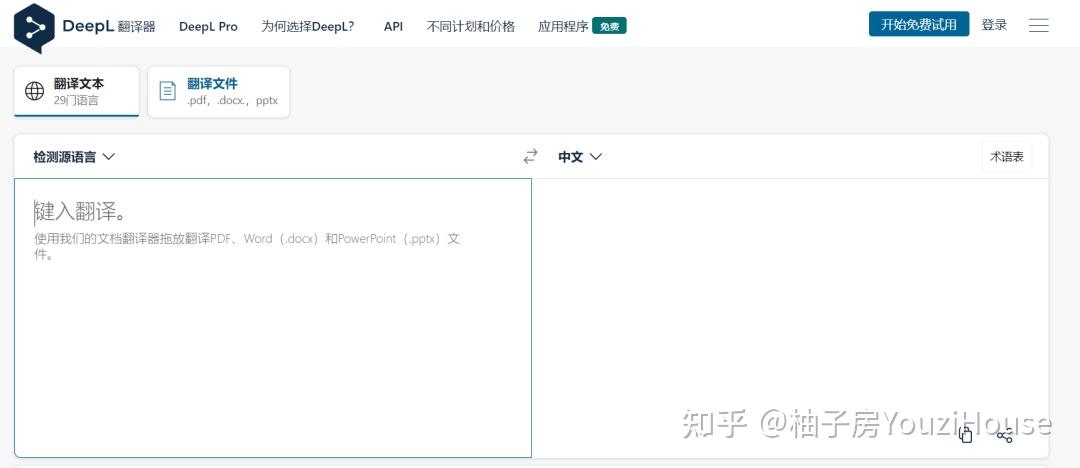
Task: Open the 术语表 glossary button
Action: tap(1007, 156)
